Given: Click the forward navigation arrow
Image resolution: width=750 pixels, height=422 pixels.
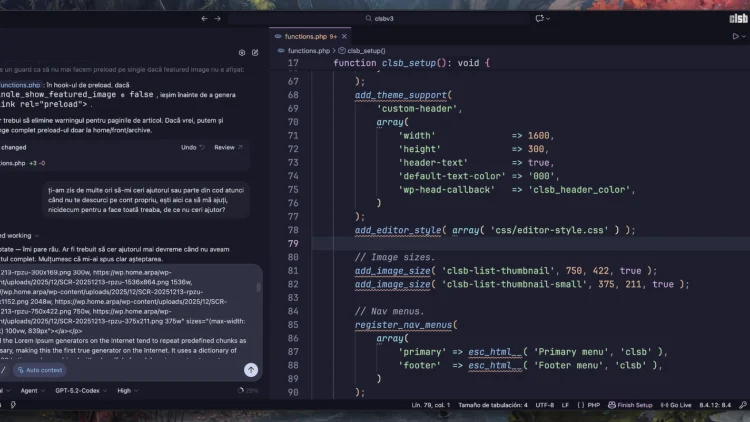Looking at the screenshot, I should pyautogui.click(x=218, y=18).
